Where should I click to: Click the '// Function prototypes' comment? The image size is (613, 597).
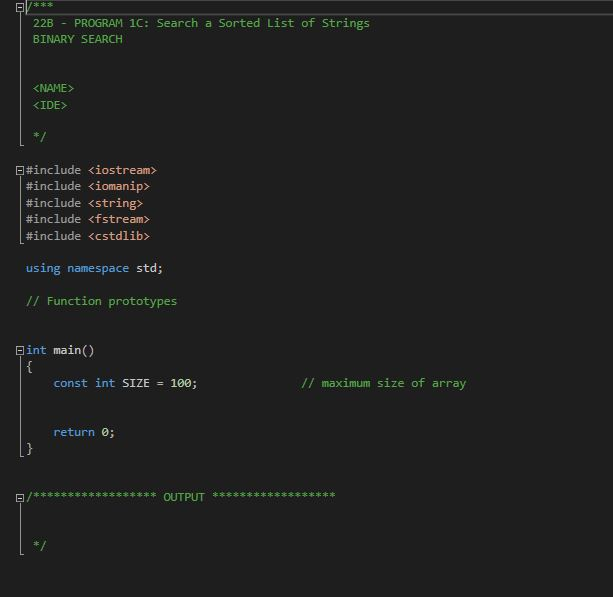pyautogui.click(x=101, y=301)
